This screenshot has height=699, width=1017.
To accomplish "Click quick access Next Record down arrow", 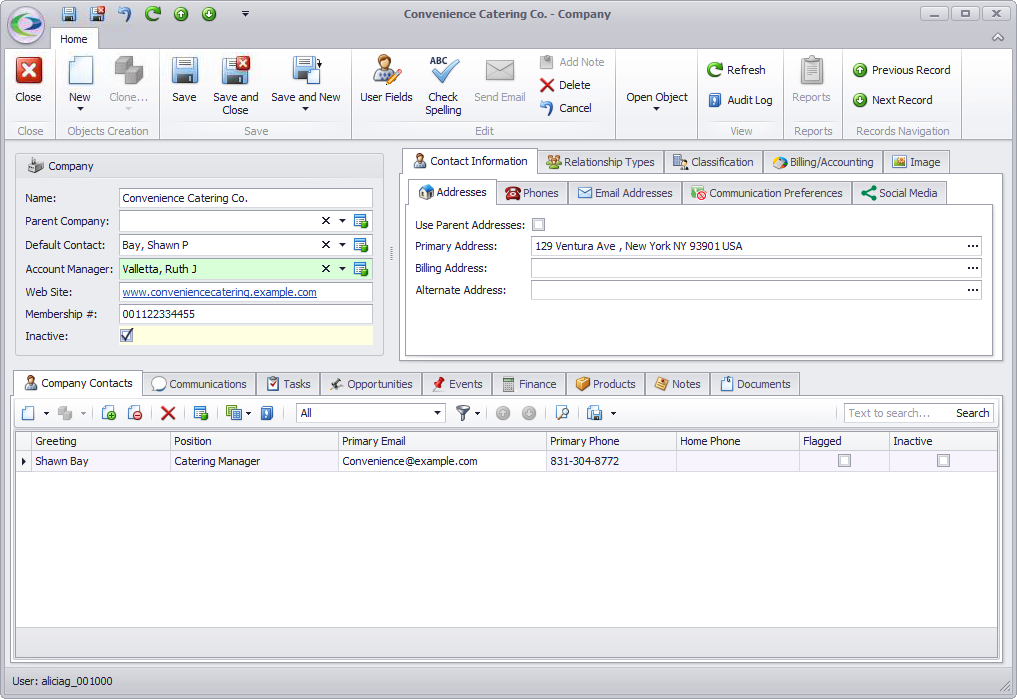I will [209, 14].
